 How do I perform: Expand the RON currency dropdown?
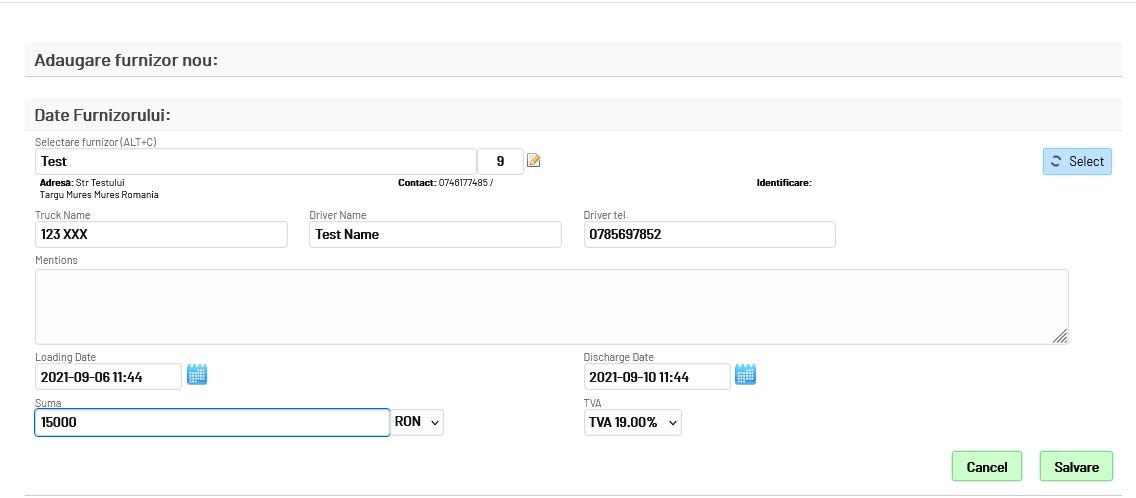(x=418, y=423)
